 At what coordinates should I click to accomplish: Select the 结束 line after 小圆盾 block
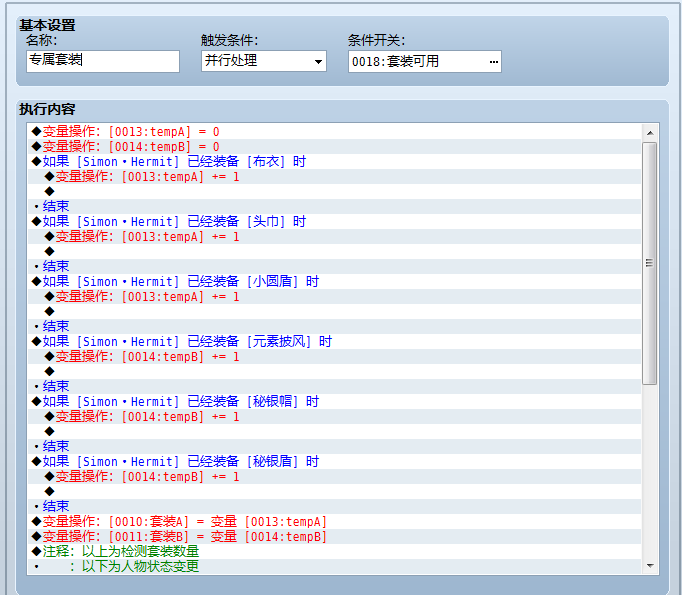pyautogui.click(x=334, y=327)
